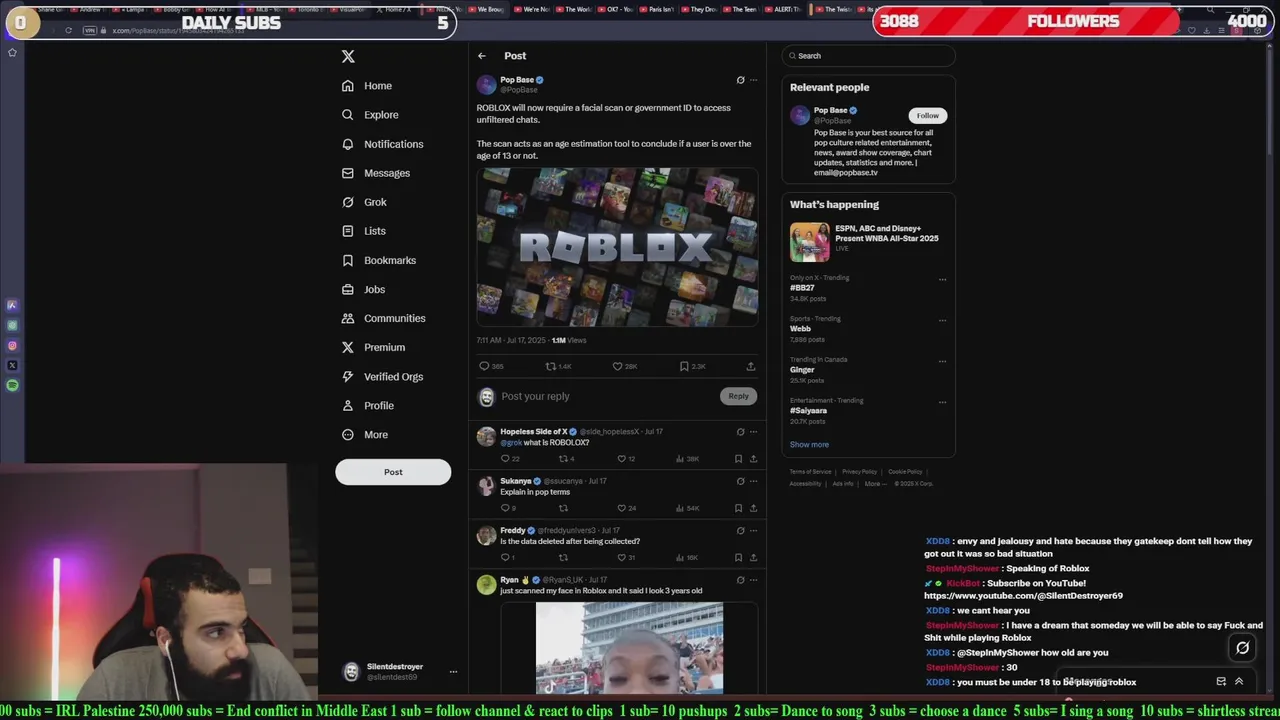1280x720 pixels.
Task: Click the Profile person icon
Action: (x=348, y=405)
